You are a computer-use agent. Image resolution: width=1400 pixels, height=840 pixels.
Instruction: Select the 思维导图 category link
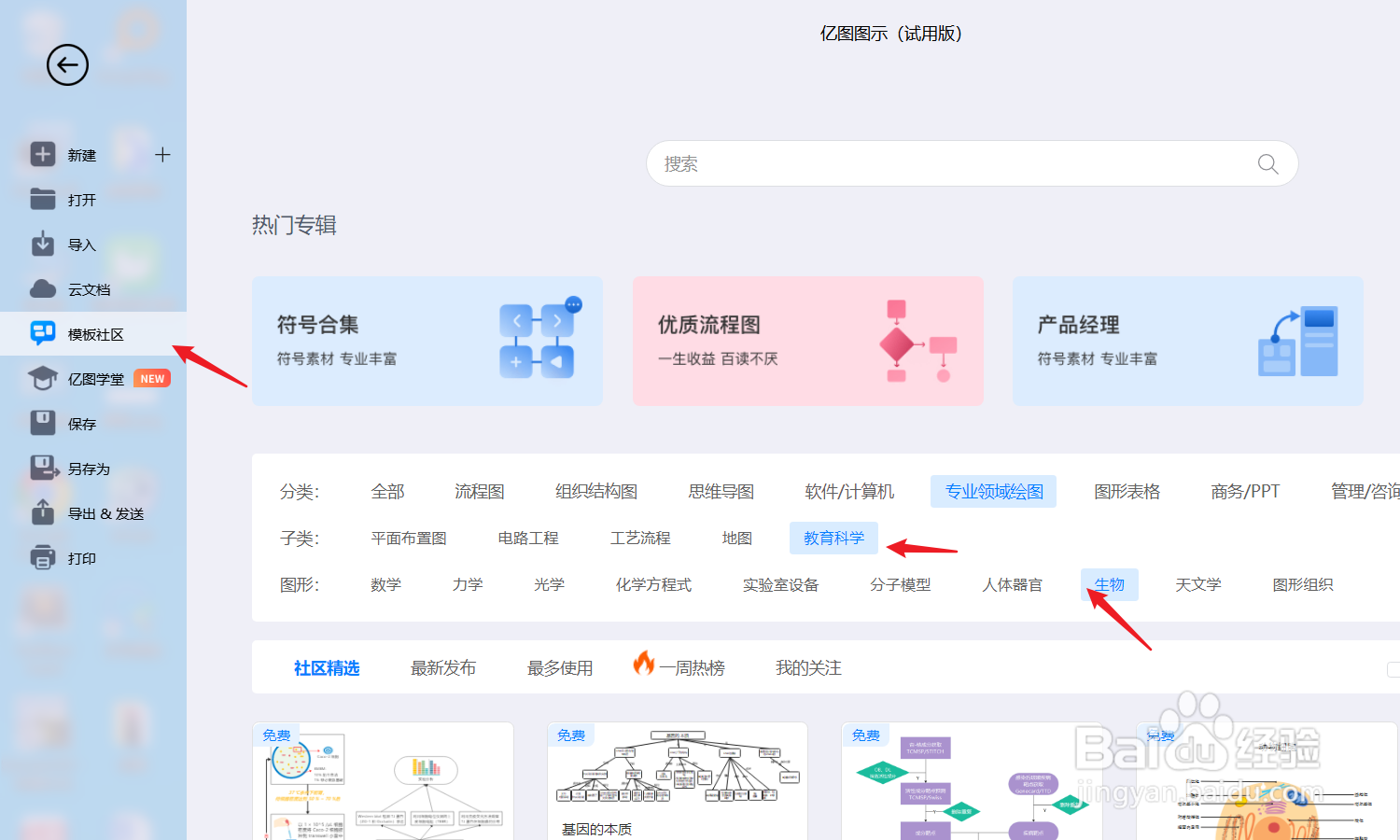[x=721, y=491]
